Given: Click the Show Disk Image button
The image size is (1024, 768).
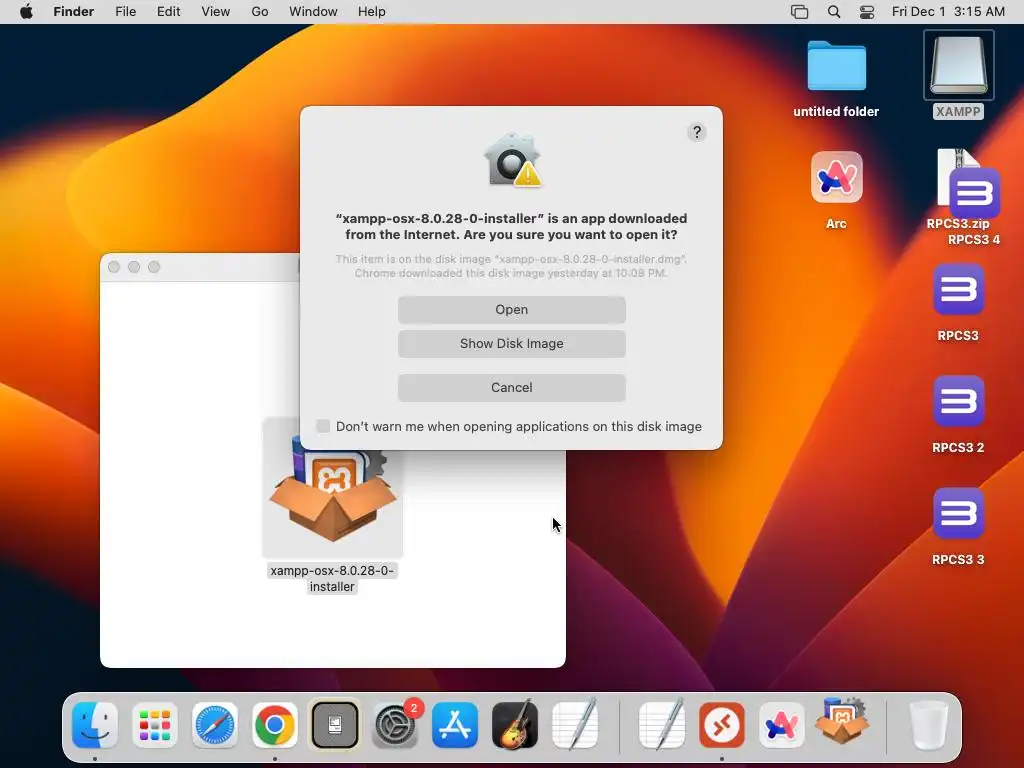Looking at the screenshot, I should pyautogui.click(x=511, y=344).
